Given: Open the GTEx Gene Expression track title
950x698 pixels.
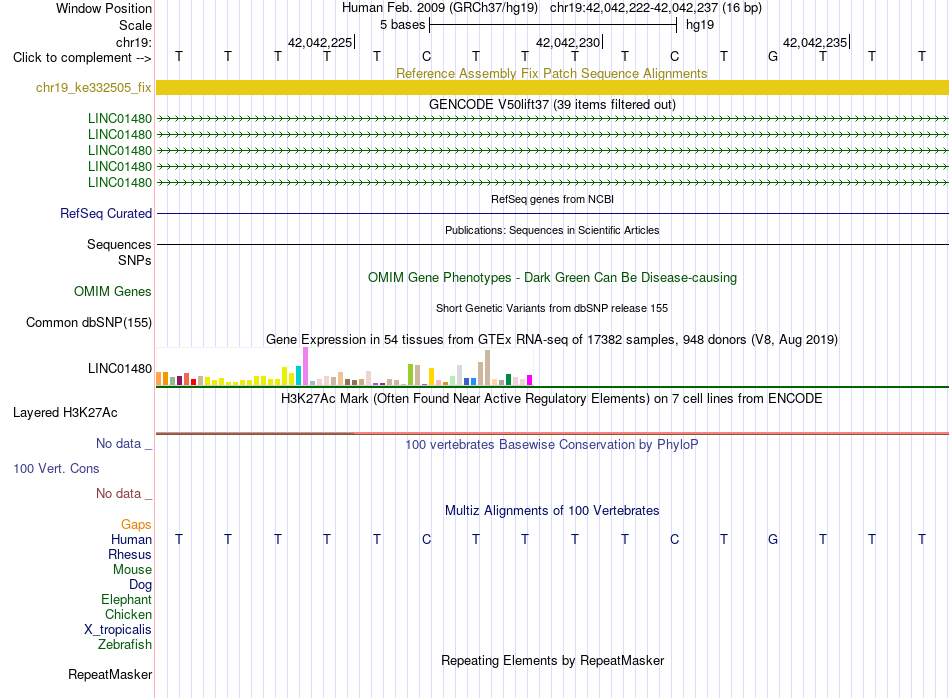Looking at the screenshot, I should [552, 339].
